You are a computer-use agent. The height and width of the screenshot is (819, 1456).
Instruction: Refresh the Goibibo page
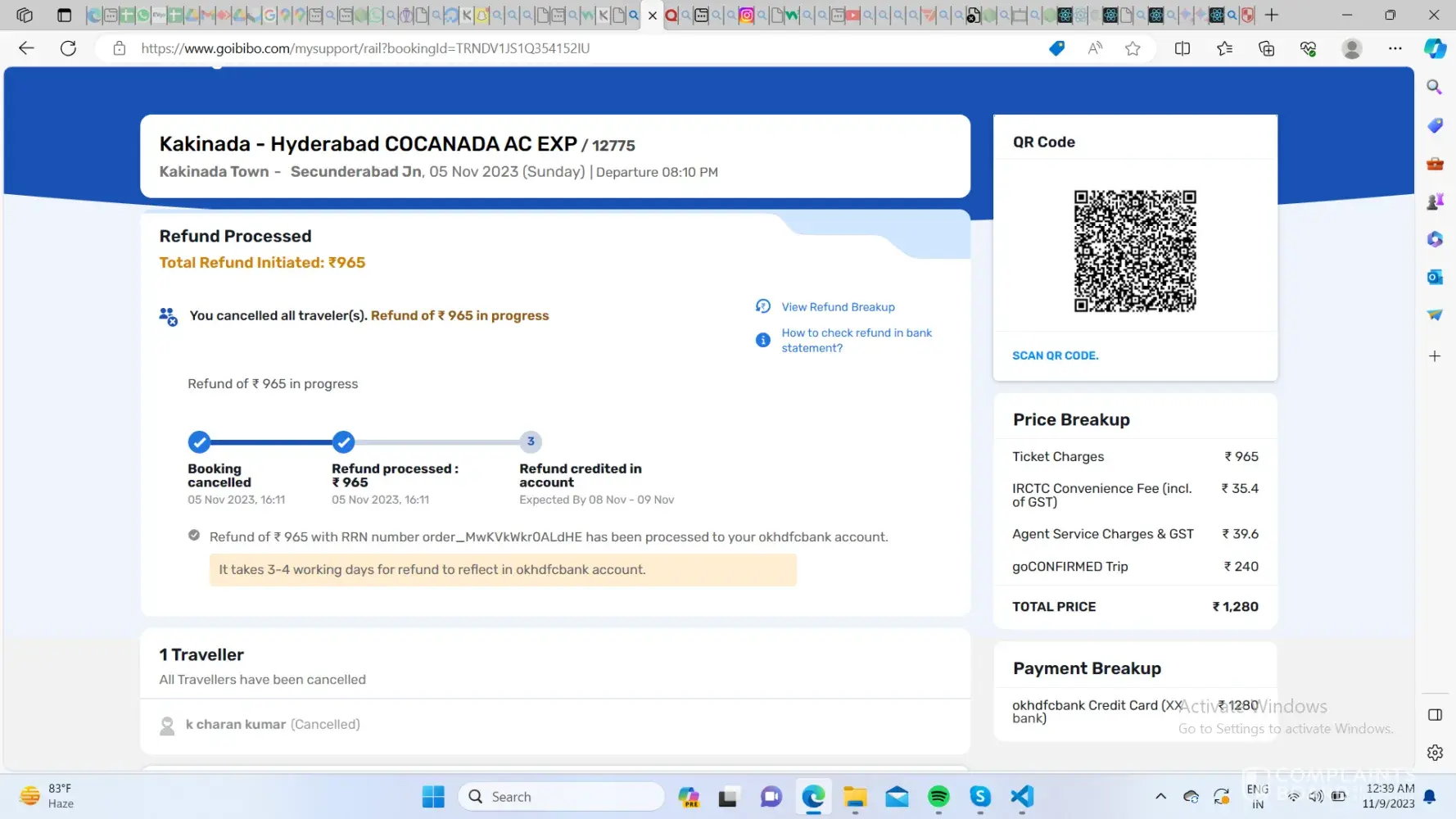pyautogui.click(x=69, y=48)
